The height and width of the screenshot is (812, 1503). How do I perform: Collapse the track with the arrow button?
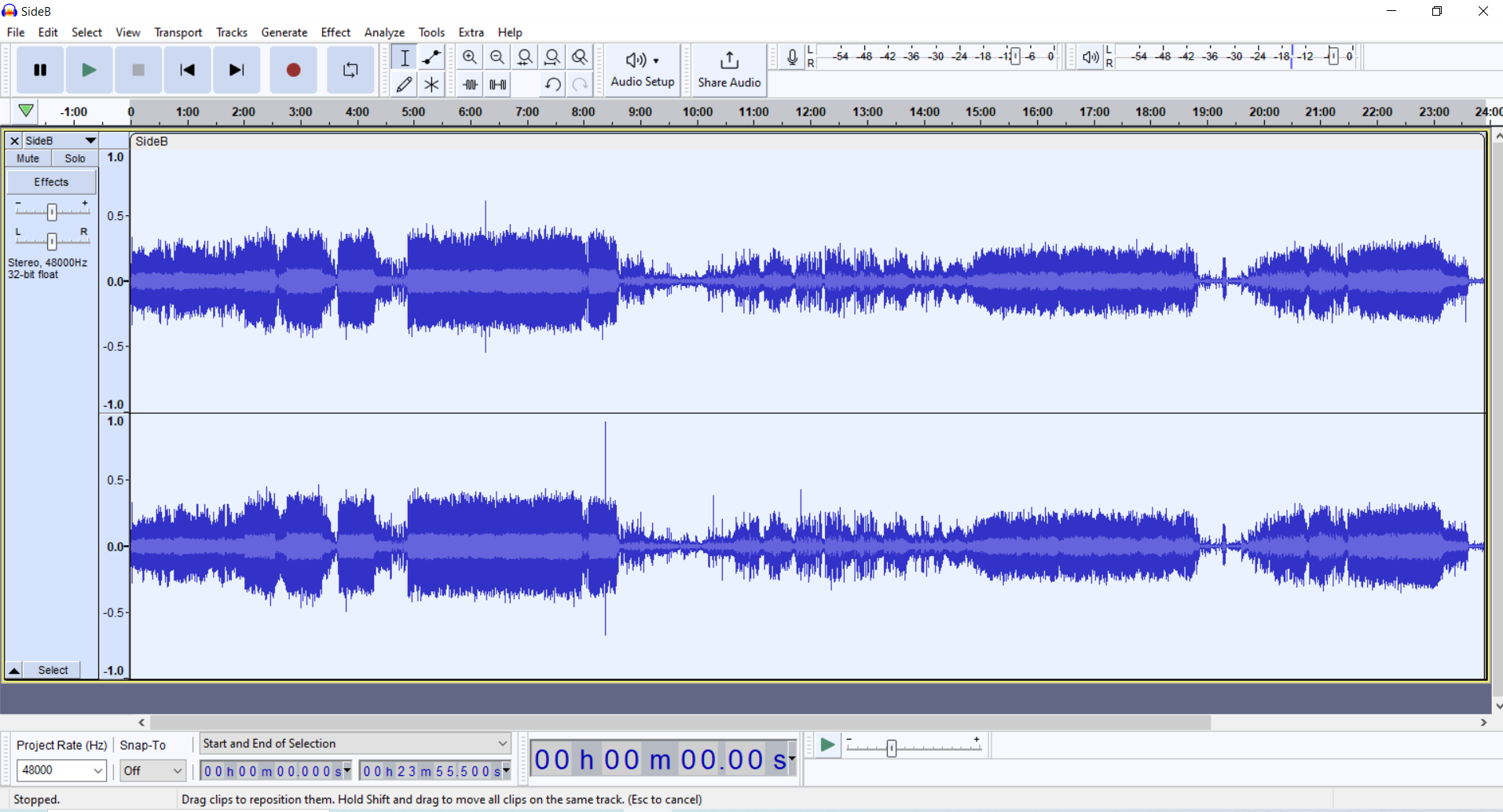pyautogui.click(x=14, y=670)
